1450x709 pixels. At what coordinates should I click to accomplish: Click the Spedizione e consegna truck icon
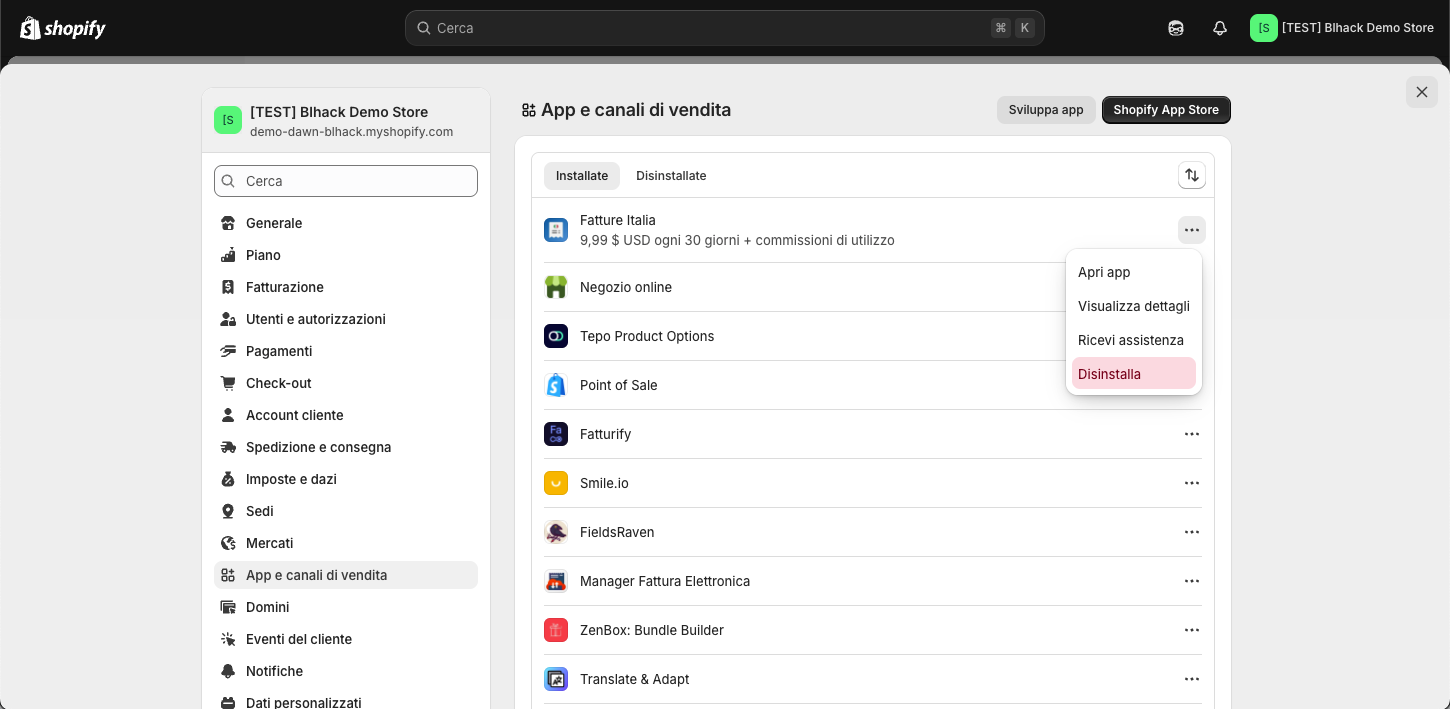pos(228,447)
